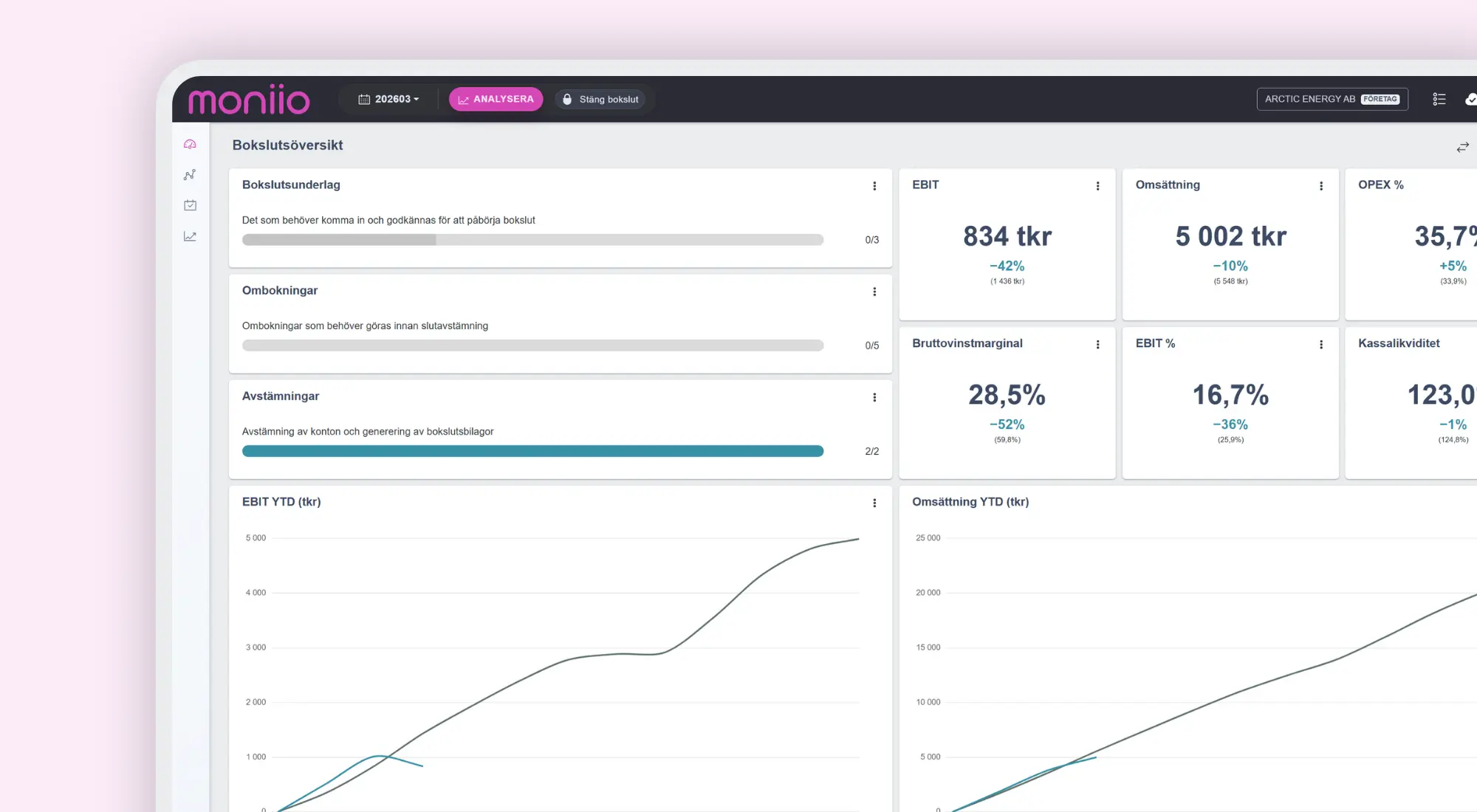Open the Bruttovinstmarginal card menu
This screenshot has height=812, width=1477.
(x=1097, y=345)
